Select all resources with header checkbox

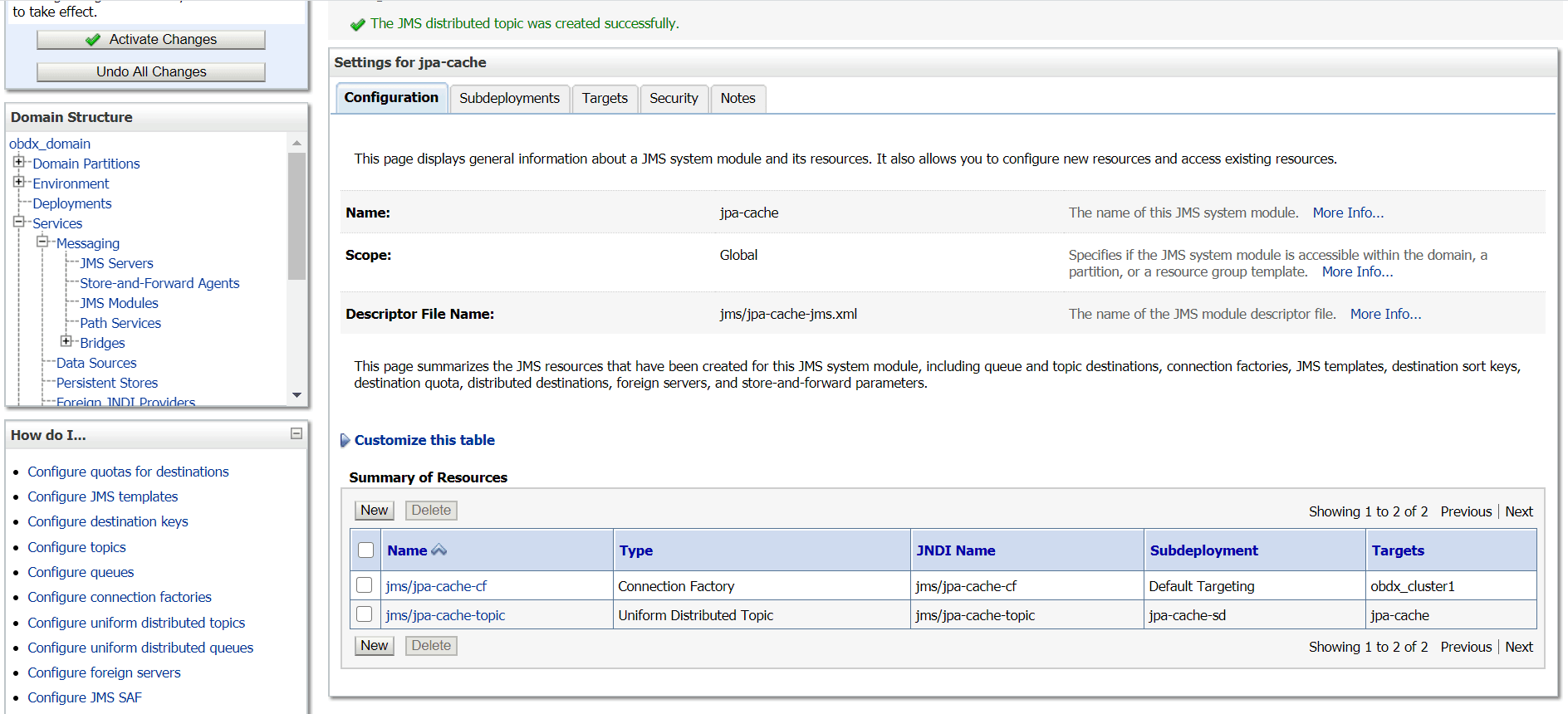point(365,550)
